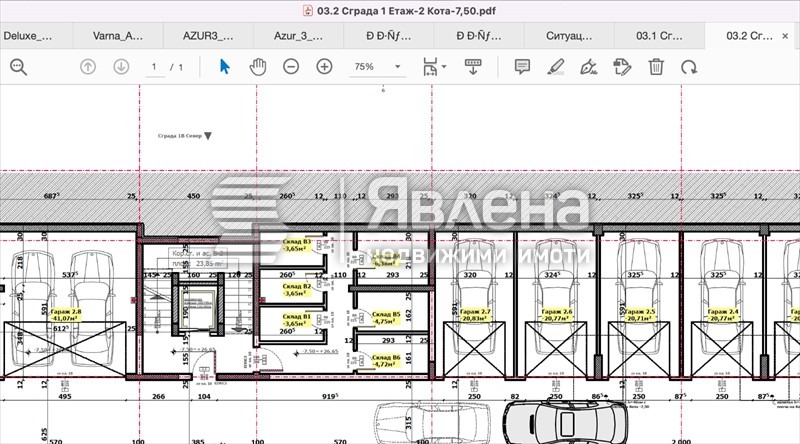Select the arrow selection tool

pyautogui.click(x=225, y=67)
